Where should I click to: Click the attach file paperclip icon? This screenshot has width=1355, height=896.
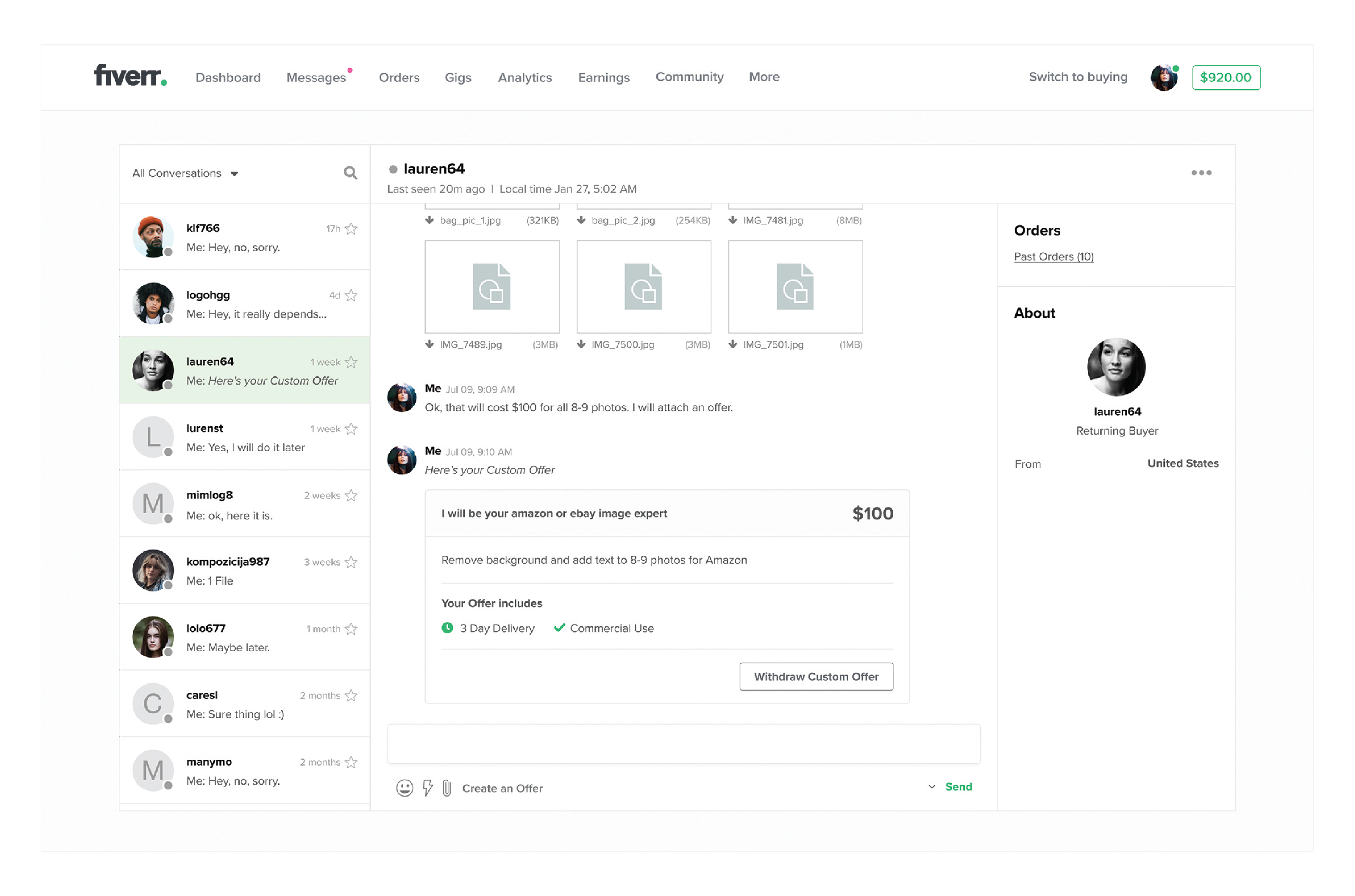click(x=447, y=789)
